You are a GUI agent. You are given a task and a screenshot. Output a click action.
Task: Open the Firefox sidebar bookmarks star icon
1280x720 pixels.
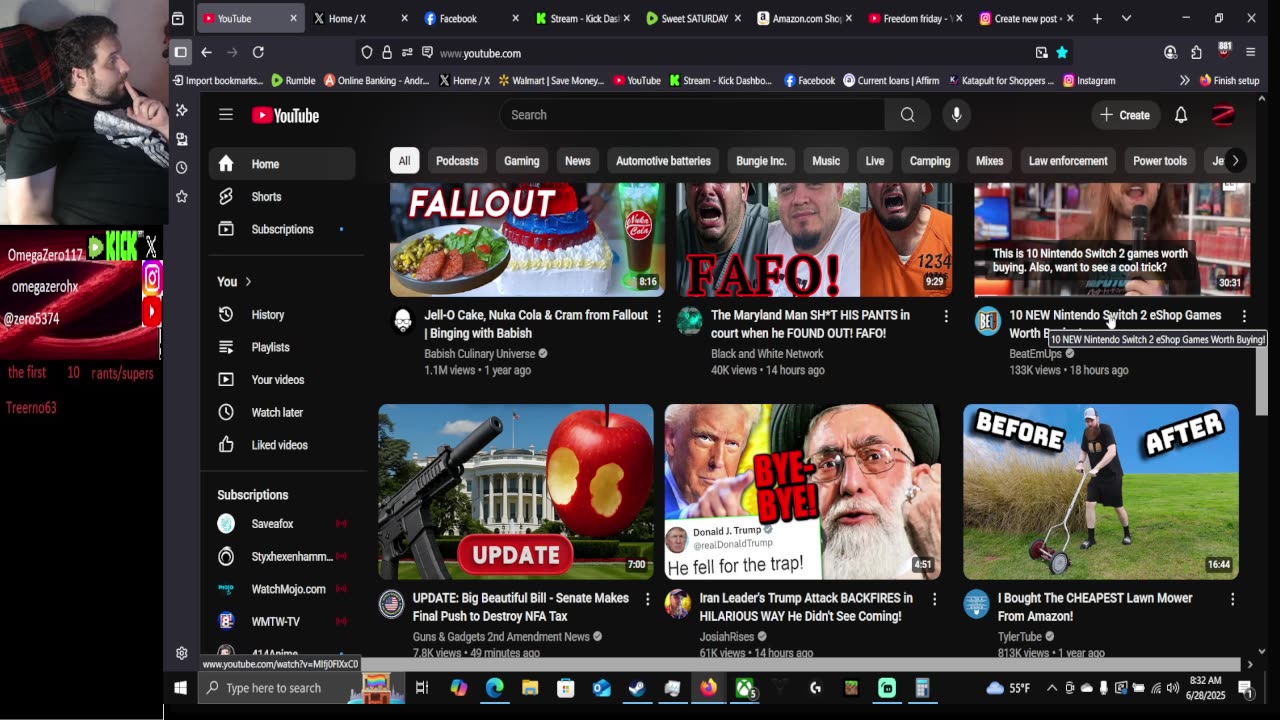(x=182, y=196)
